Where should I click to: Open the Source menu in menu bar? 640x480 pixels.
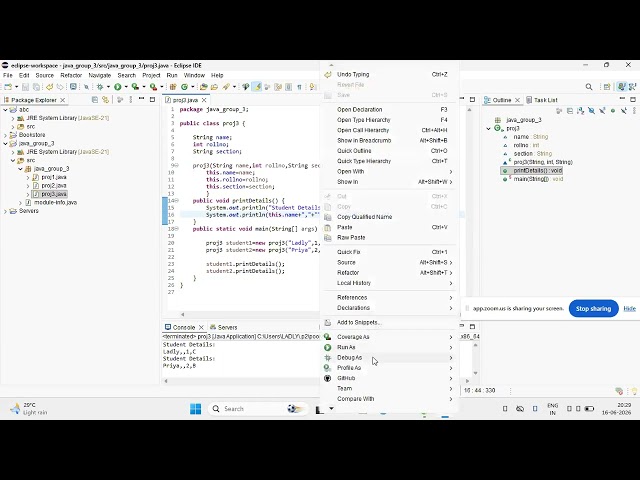point(44,76)
